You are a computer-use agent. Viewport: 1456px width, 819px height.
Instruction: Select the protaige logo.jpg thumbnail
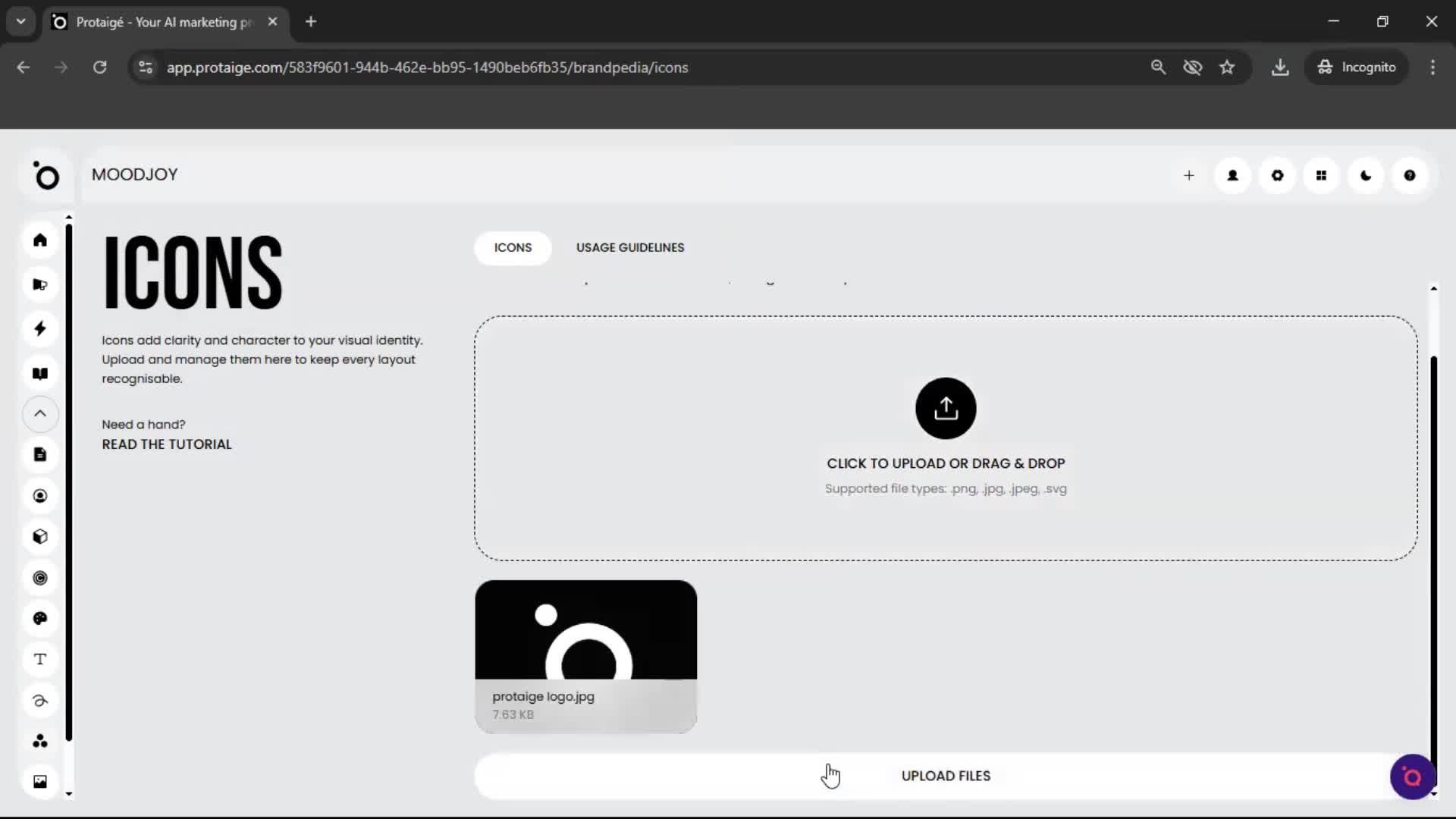(x=585, y=652)
